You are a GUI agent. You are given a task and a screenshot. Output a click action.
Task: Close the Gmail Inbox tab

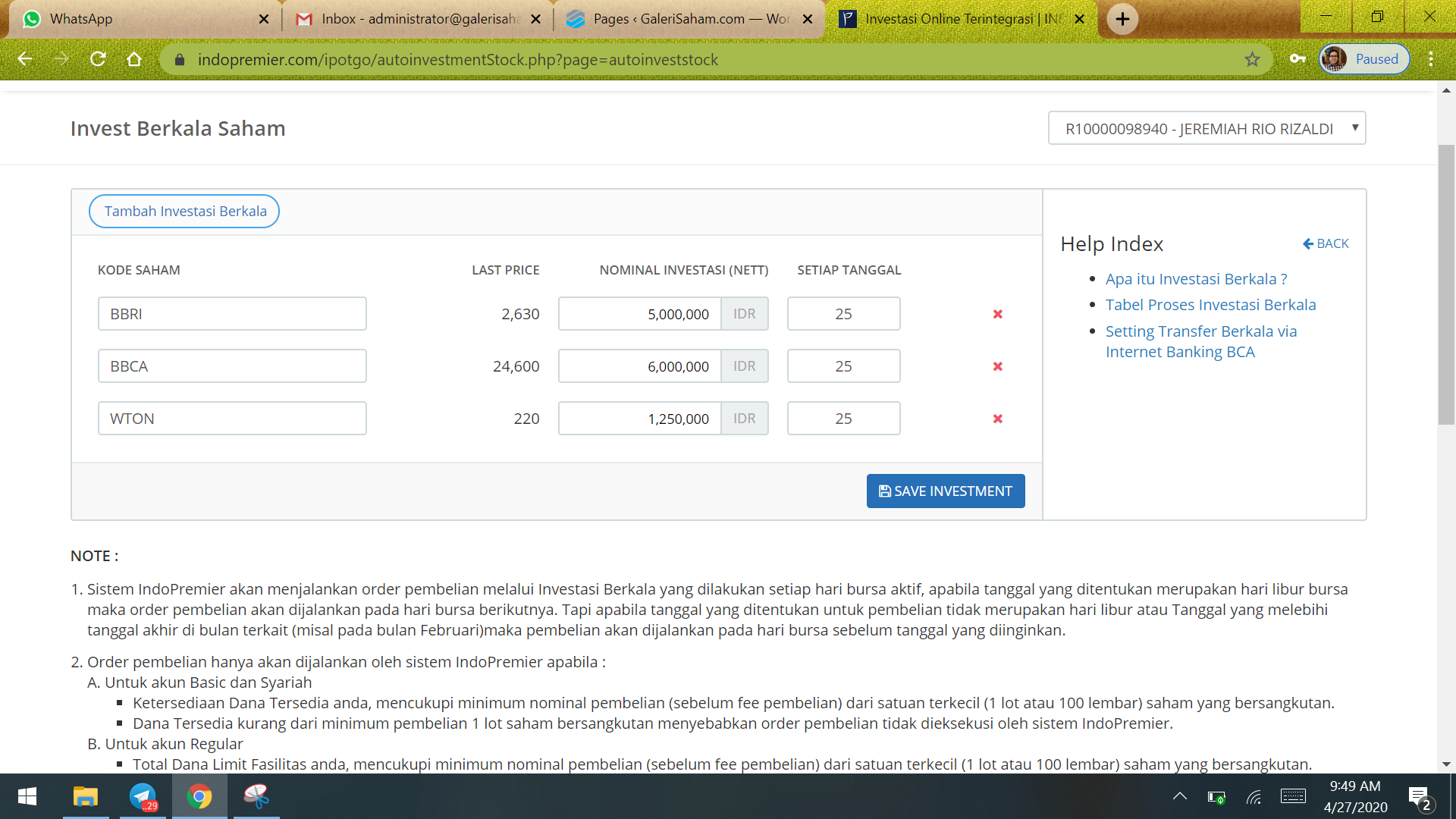pos(535,19)
